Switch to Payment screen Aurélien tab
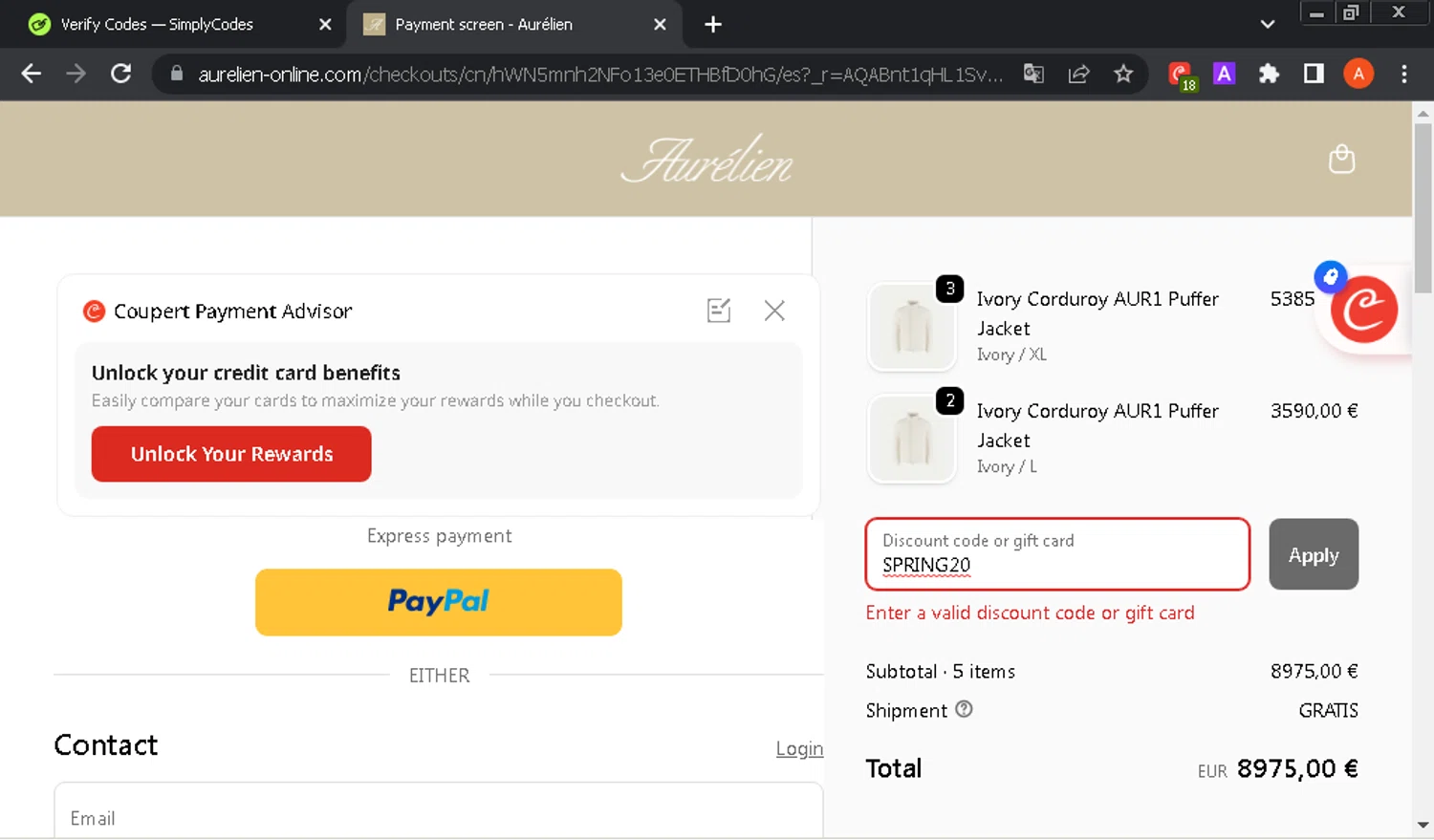This screenshot has height=840, width=1434. click(484, 24)
